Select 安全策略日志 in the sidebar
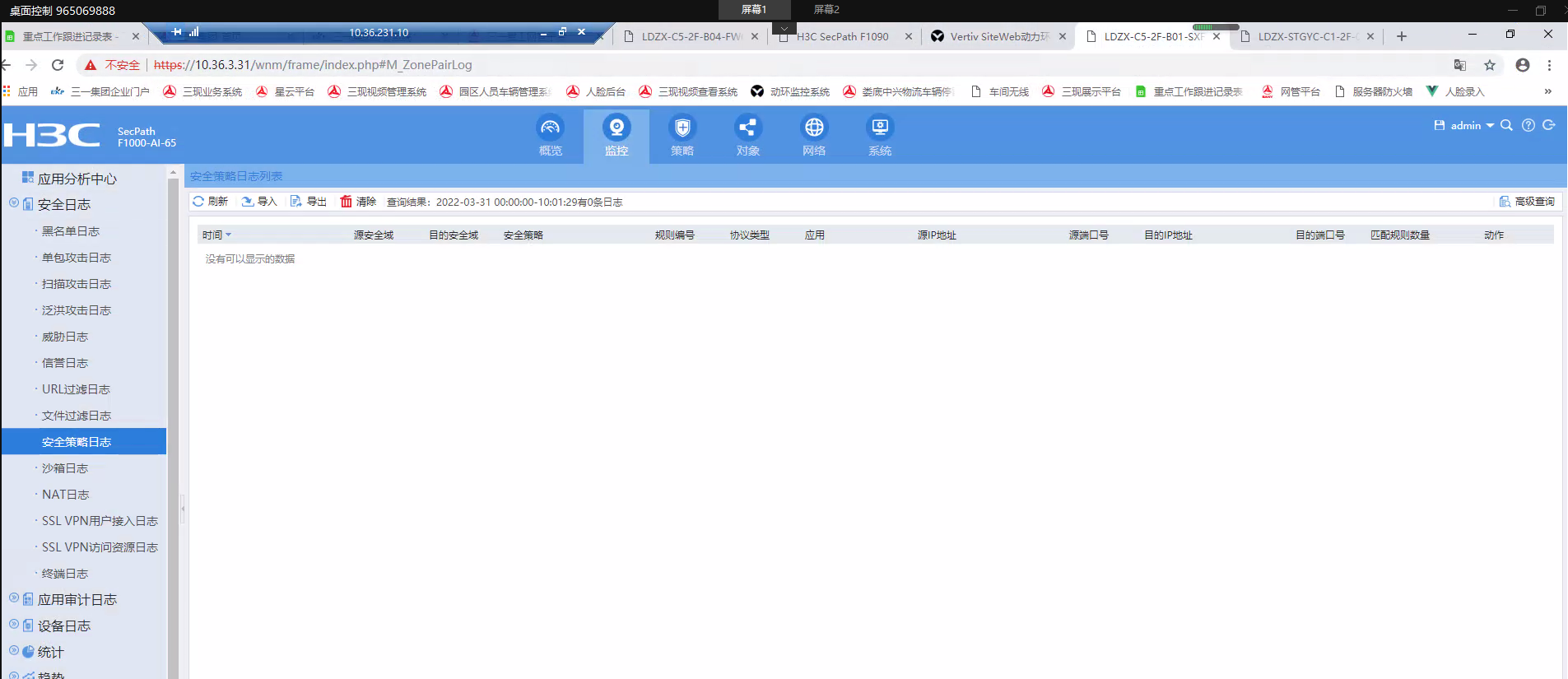This screenshot has width=1568, height=679. point(84,441)
